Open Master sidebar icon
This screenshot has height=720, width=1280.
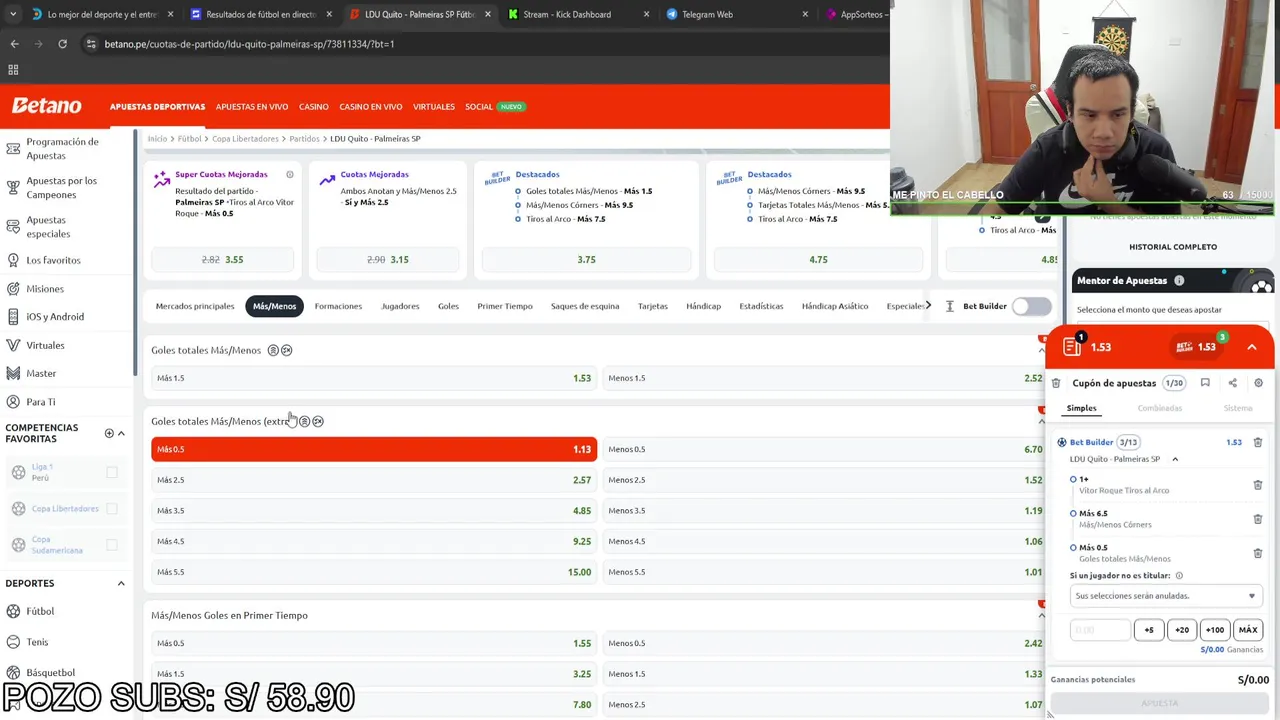(x=13, y=373)
